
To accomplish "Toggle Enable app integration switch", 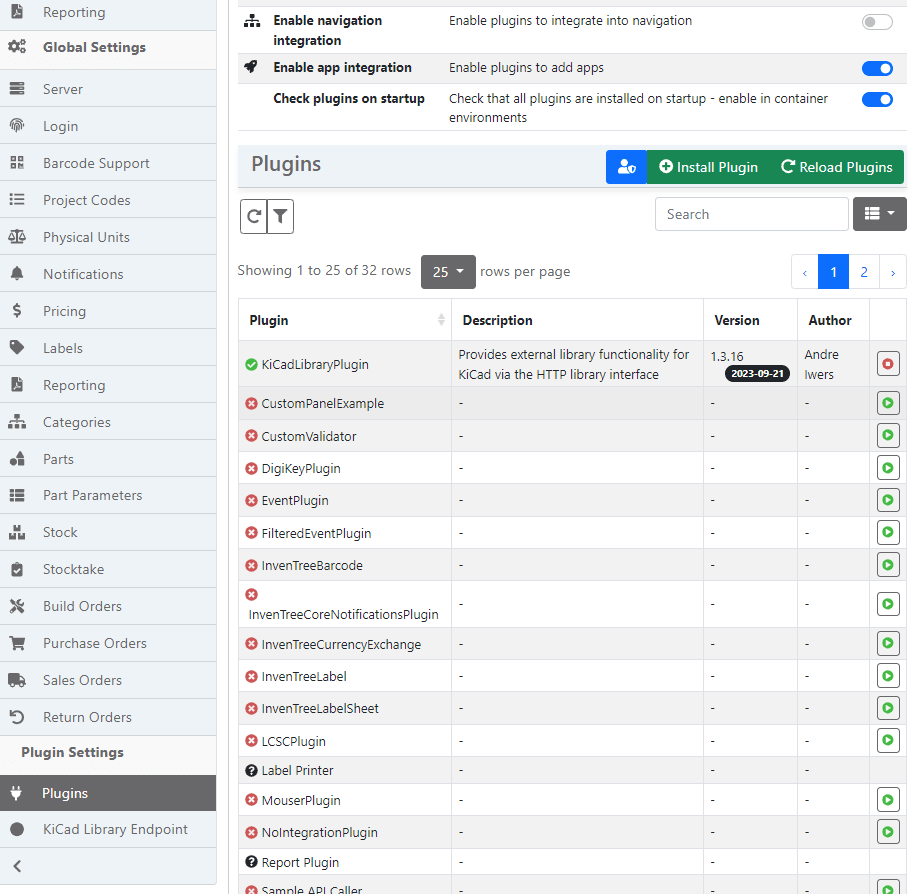I will [877, 68].
